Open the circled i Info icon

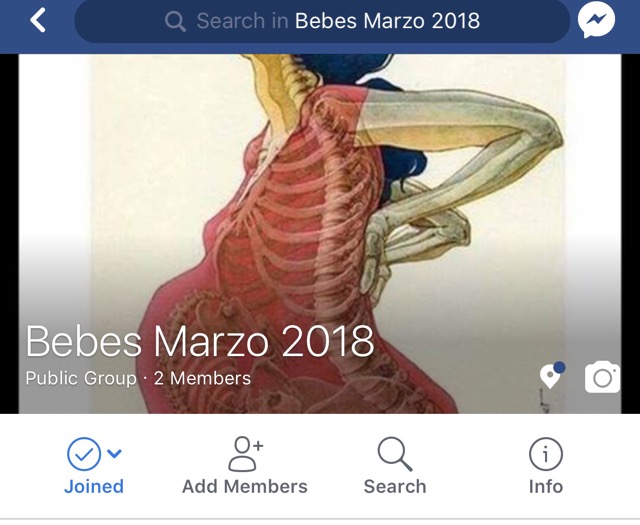coord(546,454)
